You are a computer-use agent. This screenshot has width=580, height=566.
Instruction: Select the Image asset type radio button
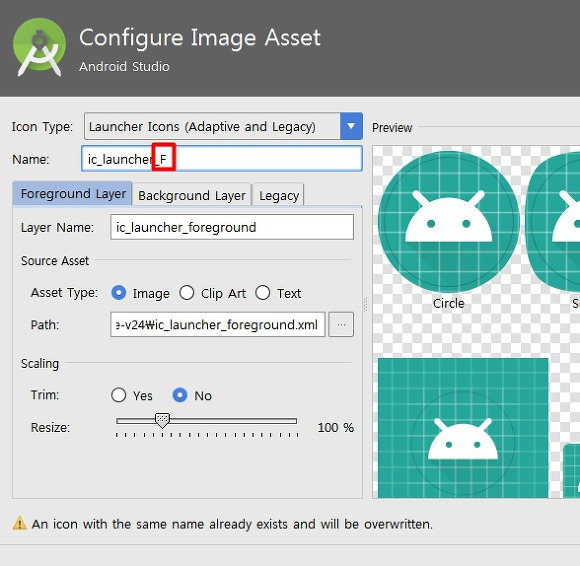119,293
